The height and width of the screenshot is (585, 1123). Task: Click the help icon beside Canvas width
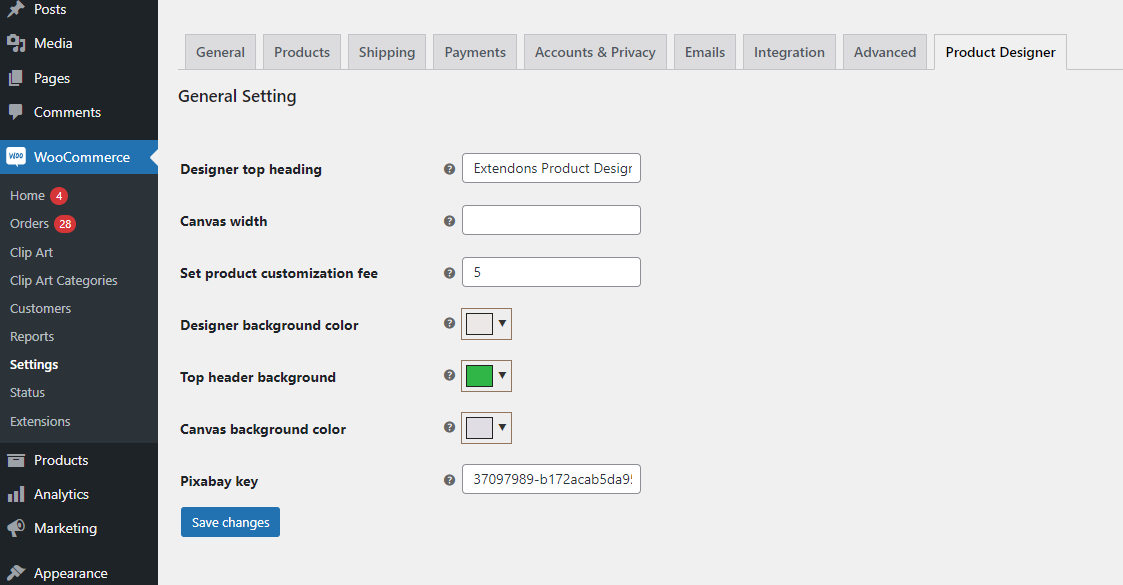click(x=449, y=221)
